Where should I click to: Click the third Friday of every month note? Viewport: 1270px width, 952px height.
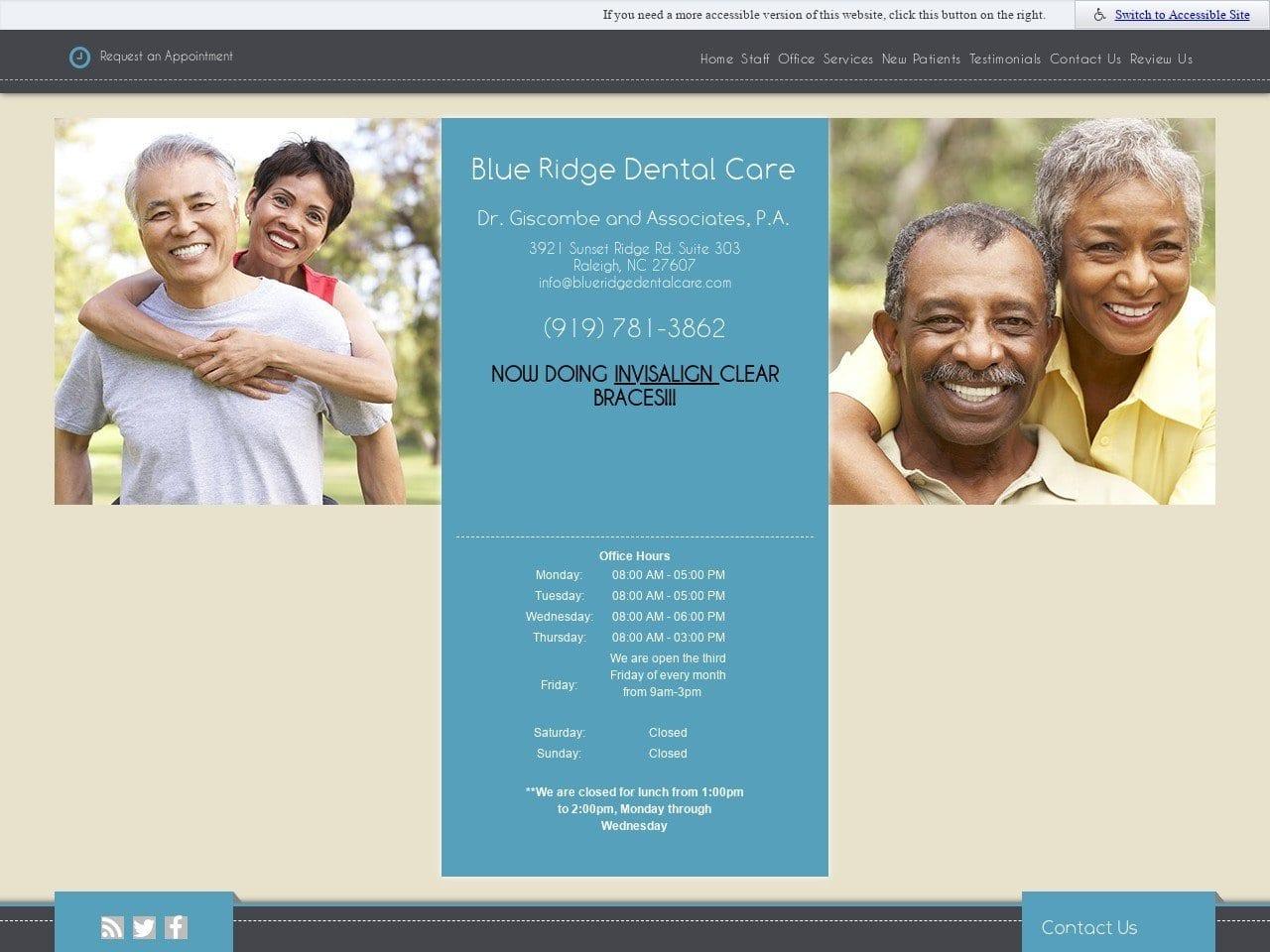tap(668, 675)
